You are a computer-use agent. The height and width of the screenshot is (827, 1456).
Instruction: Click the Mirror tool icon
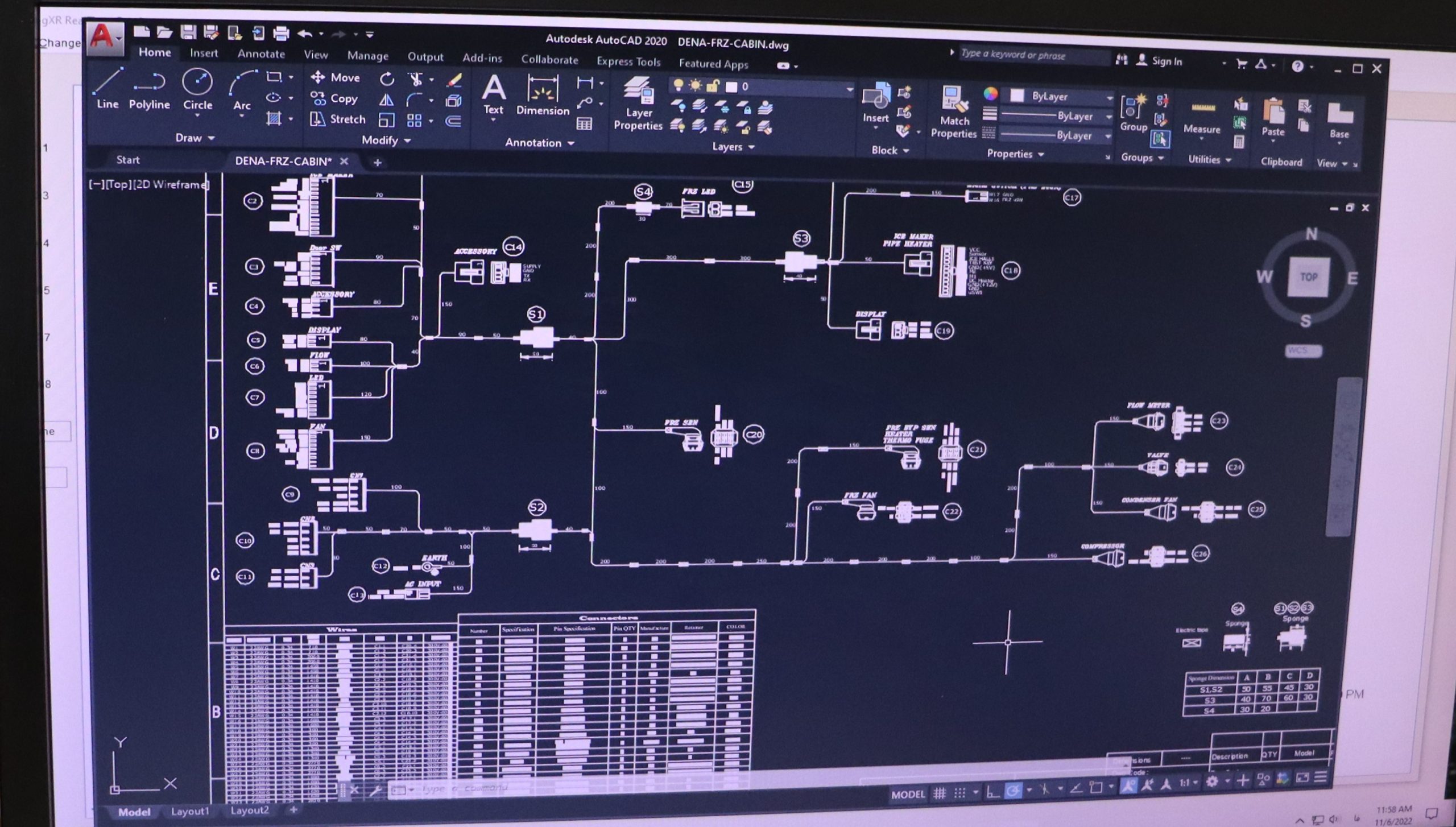pos(386,100)
